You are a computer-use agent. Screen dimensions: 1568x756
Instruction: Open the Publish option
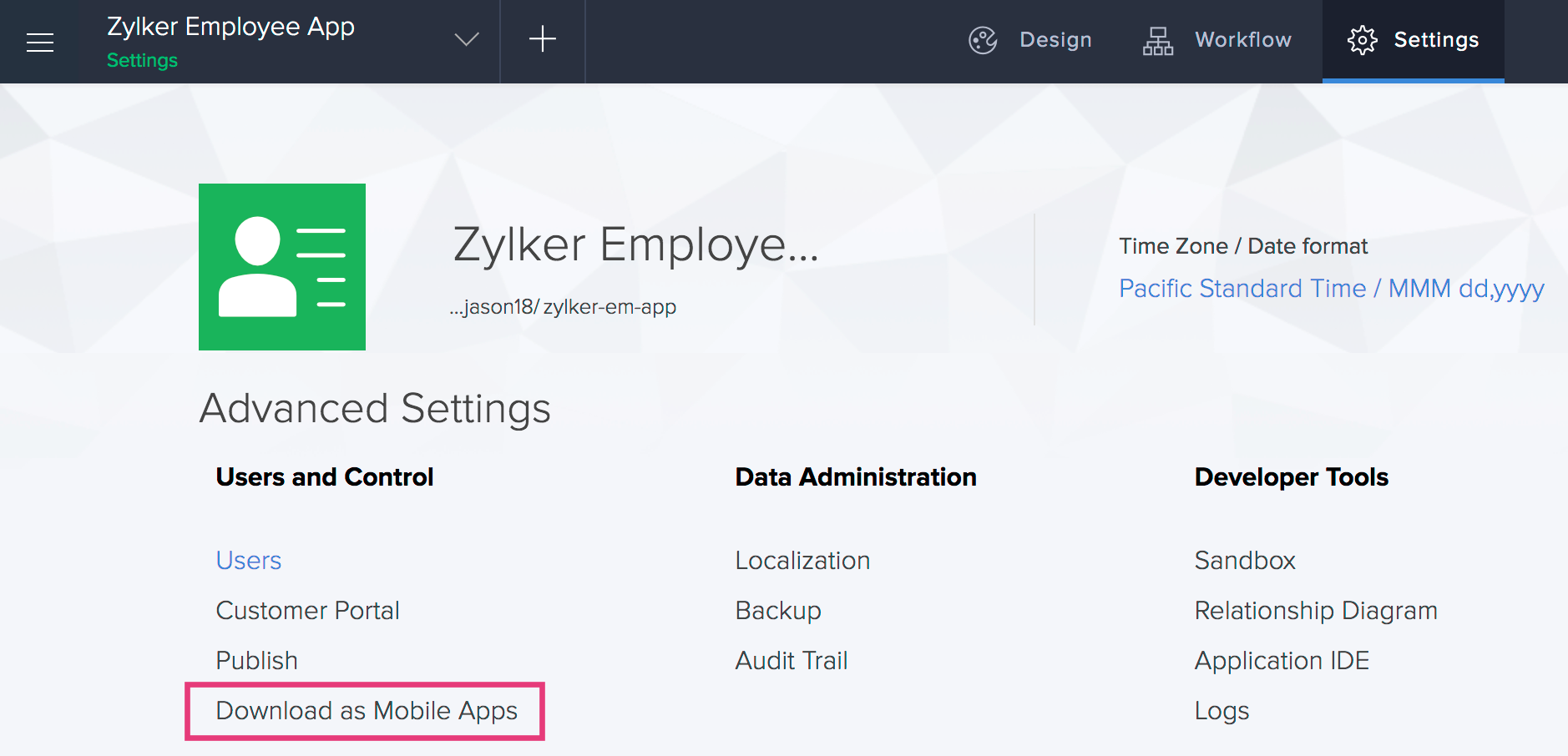pyautogui.click(x=256, y=660)
